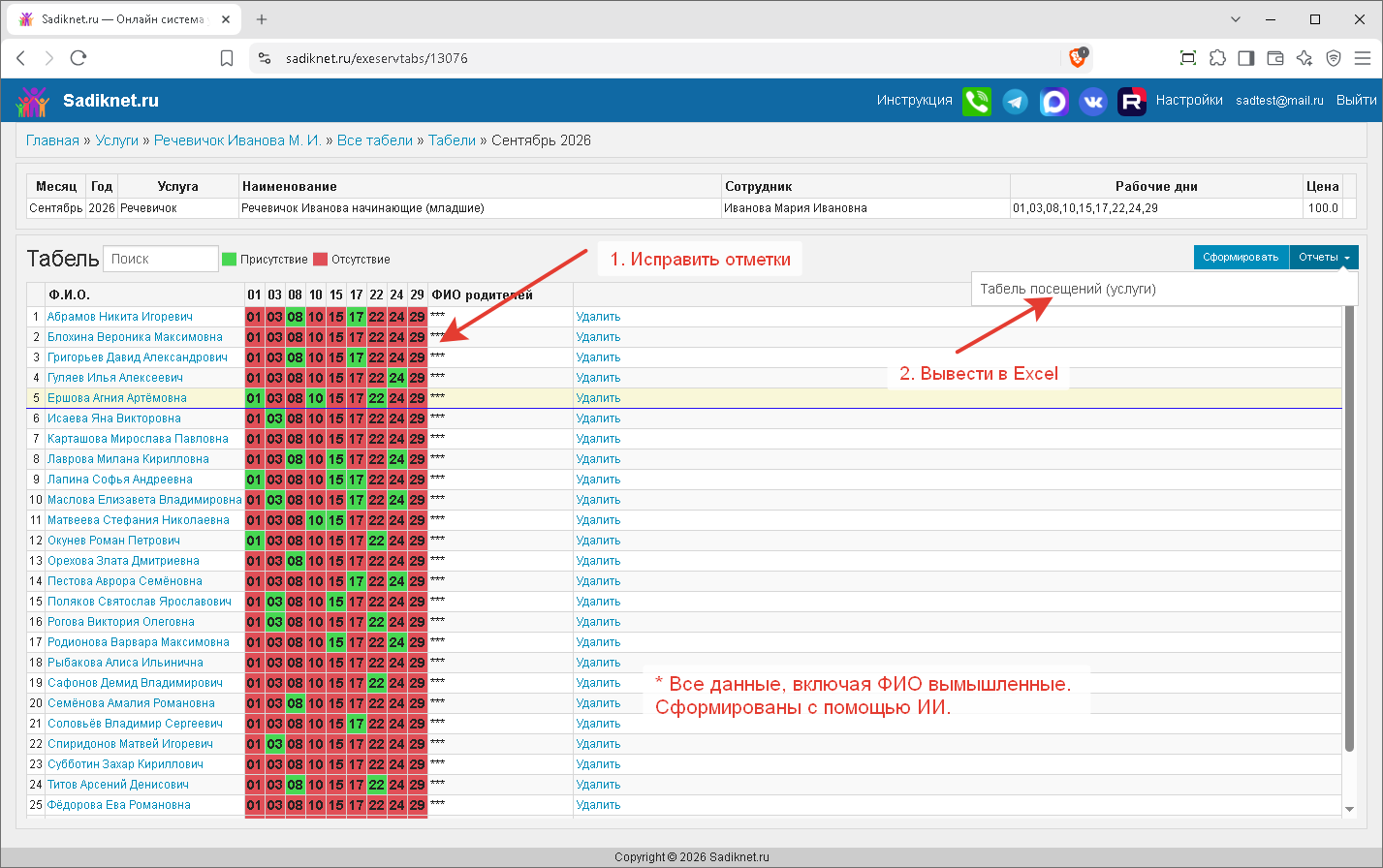Click the table scrollbar down arrow
1383x868 pixels.
coord(1349,810)
